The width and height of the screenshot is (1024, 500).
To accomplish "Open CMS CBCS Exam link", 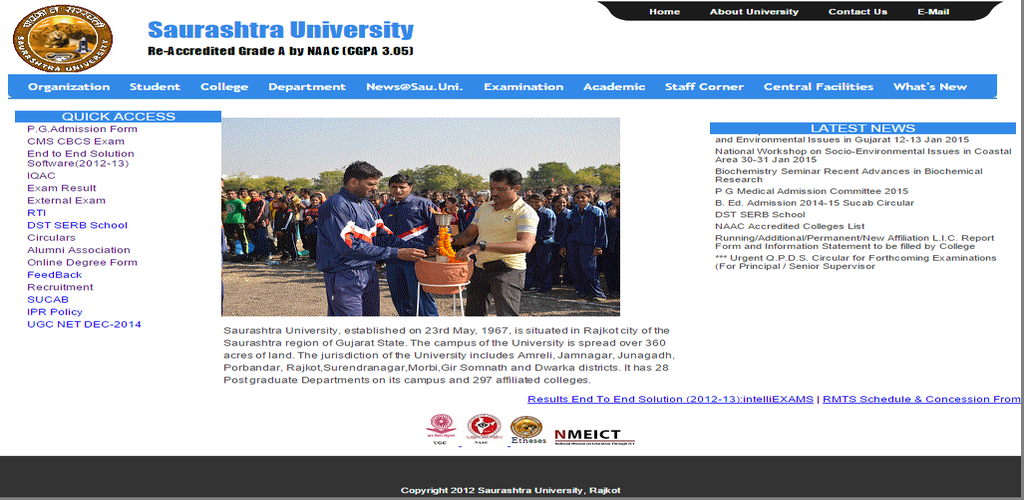I will click(76, 142).
